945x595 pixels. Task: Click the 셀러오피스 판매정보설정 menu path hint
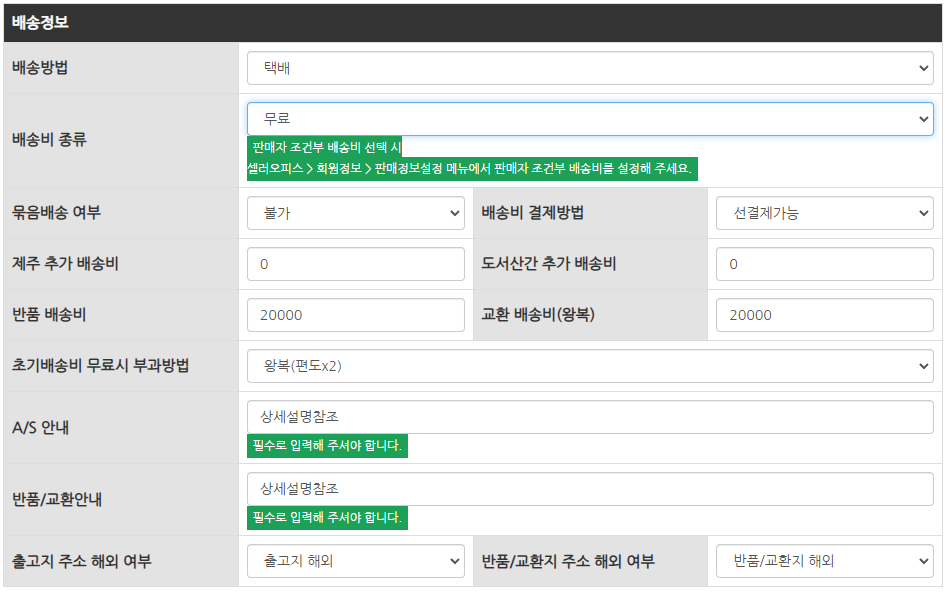click(x=471, y=169)
